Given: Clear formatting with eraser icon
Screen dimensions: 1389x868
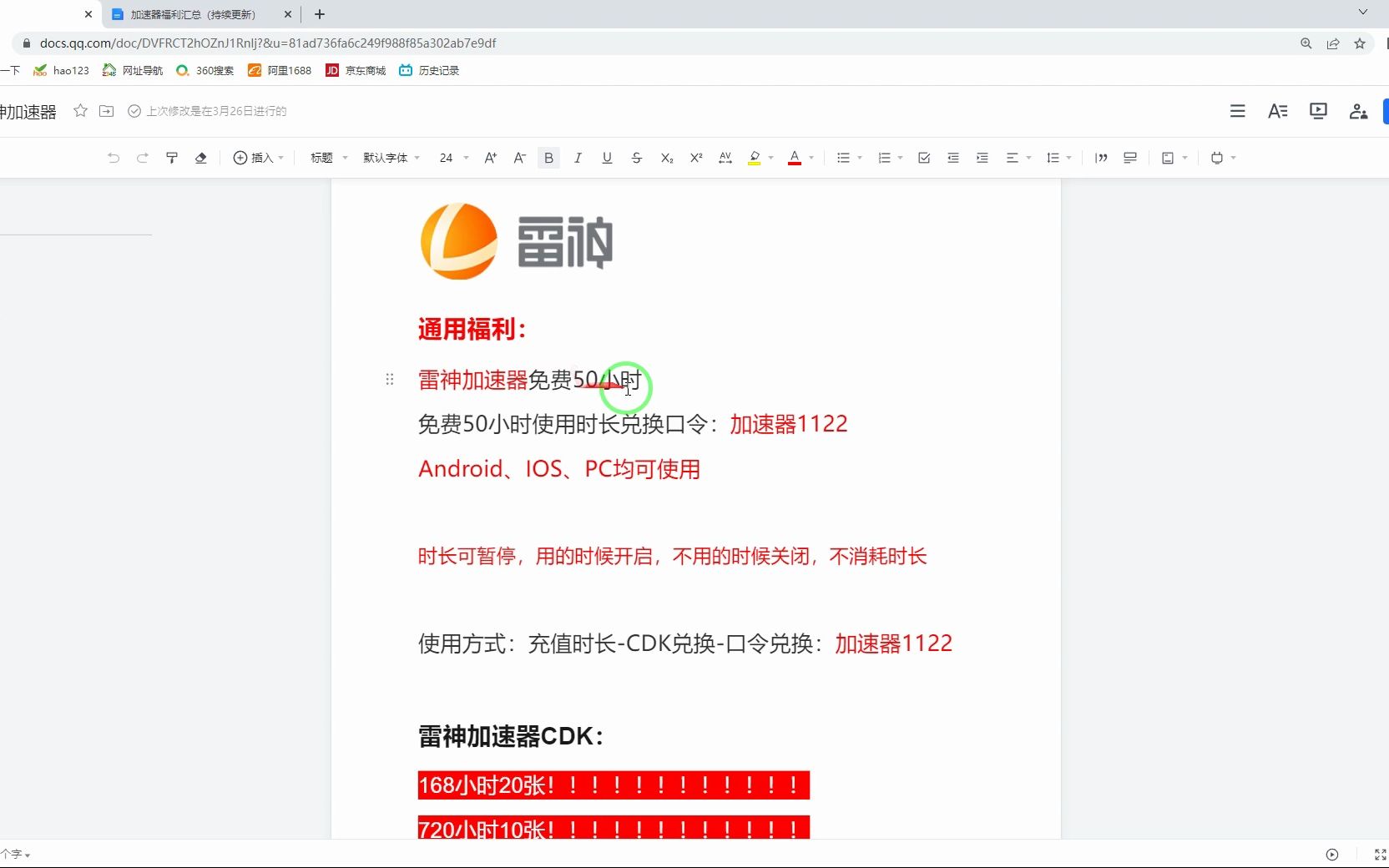Looking at the screenshot, I should 201,158.
